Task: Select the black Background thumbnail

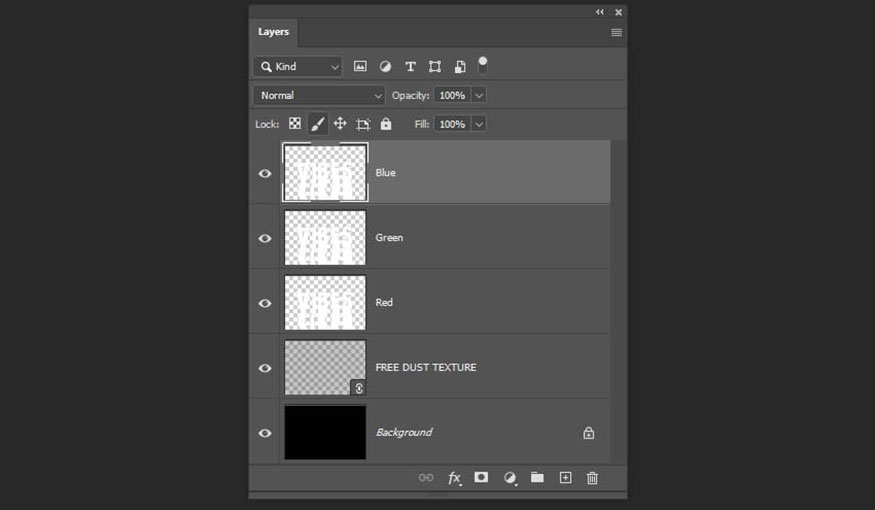Action: 325,432
